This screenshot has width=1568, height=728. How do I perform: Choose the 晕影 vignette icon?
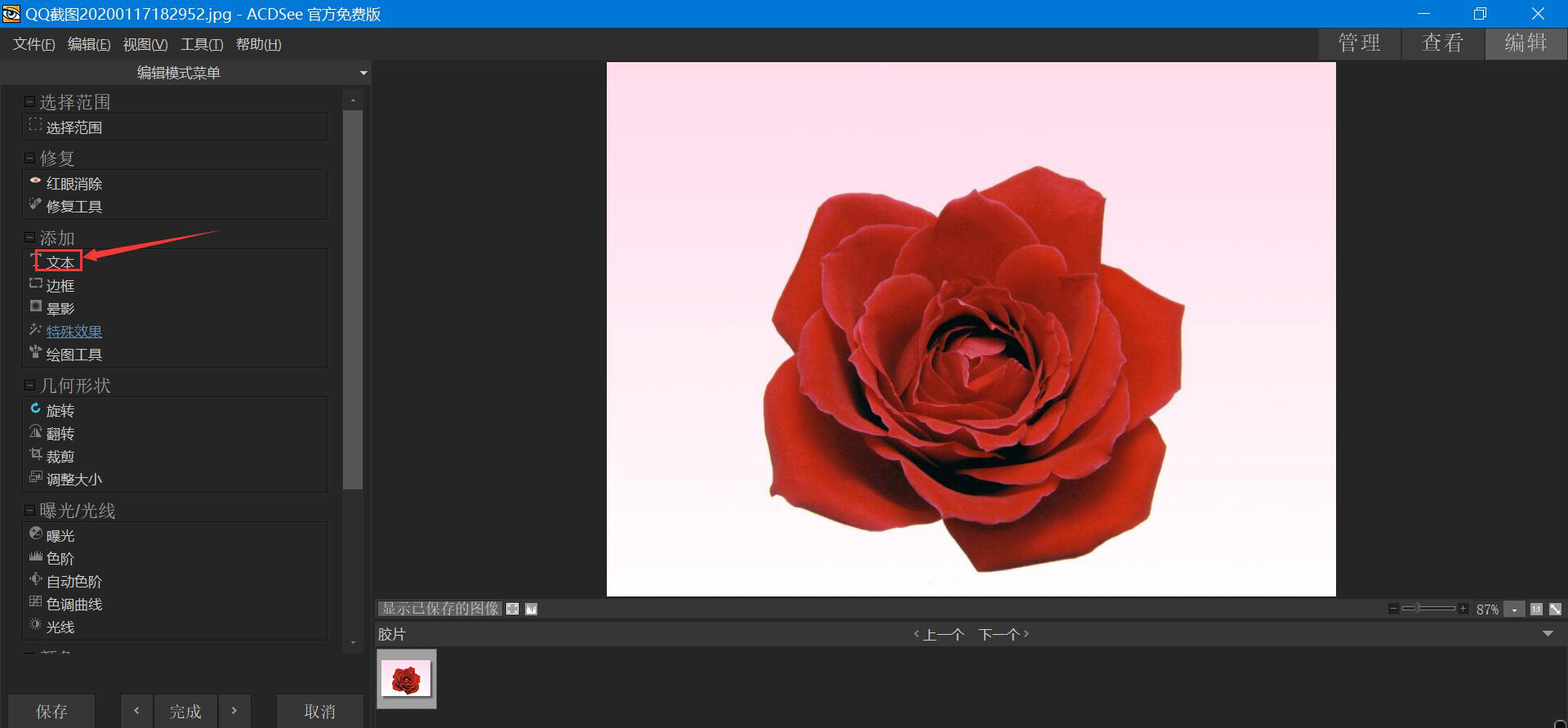[35, 306]
